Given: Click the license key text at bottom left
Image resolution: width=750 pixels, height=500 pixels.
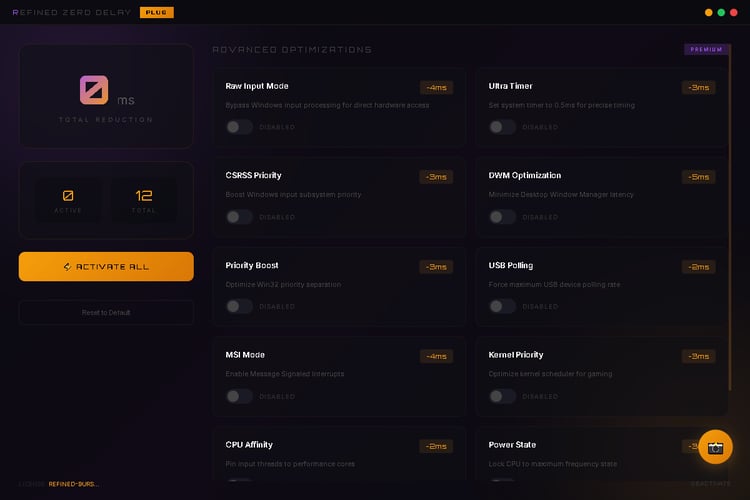Looking at the screenshot, I should click(74, 484).
